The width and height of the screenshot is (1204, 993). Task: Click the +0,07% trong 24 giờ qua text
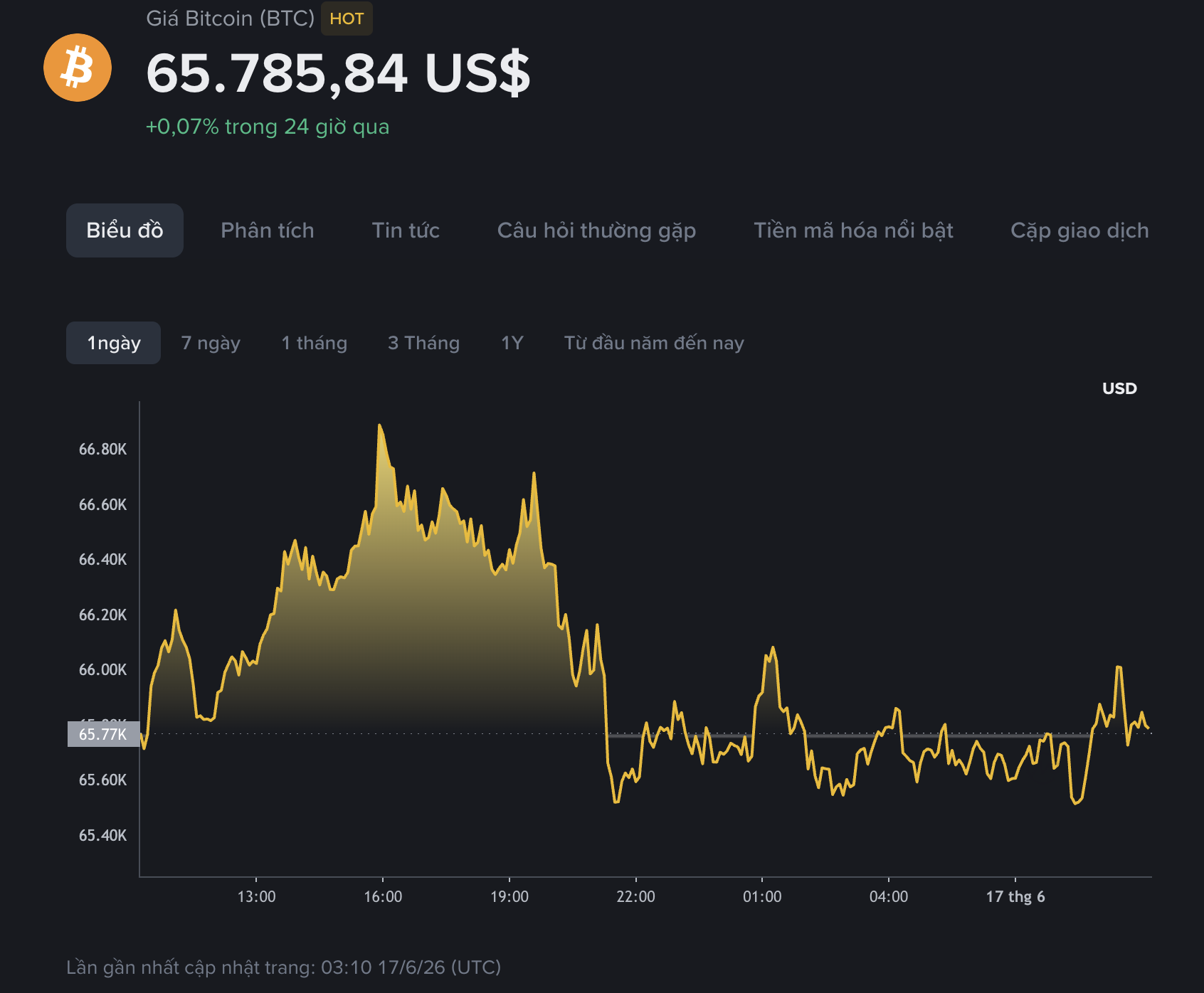pos(268,127)
